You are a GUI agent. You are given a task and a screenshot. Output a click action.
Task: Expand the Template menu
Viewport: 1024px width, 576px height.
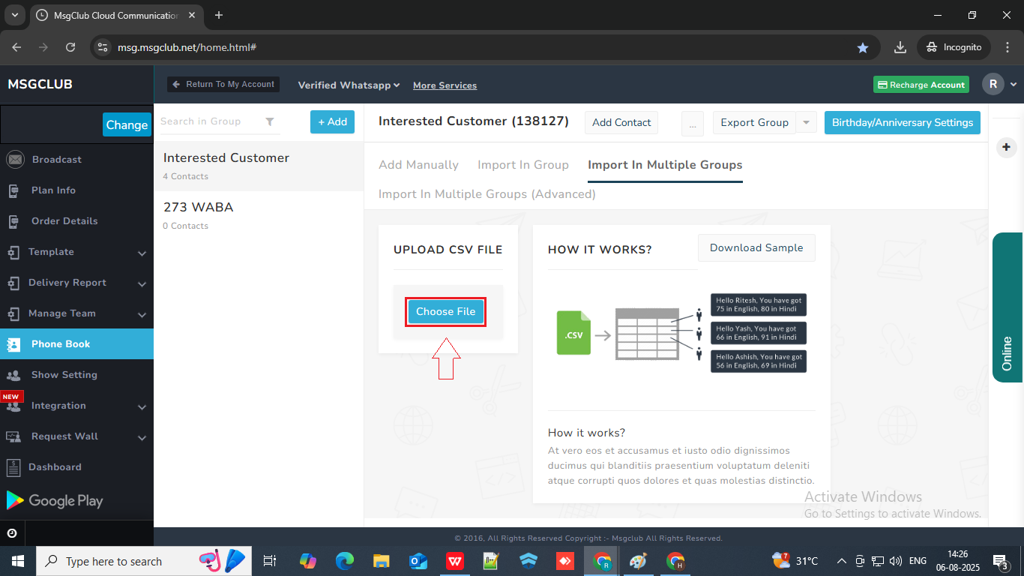pyautogui.click(x=76, y=252)
